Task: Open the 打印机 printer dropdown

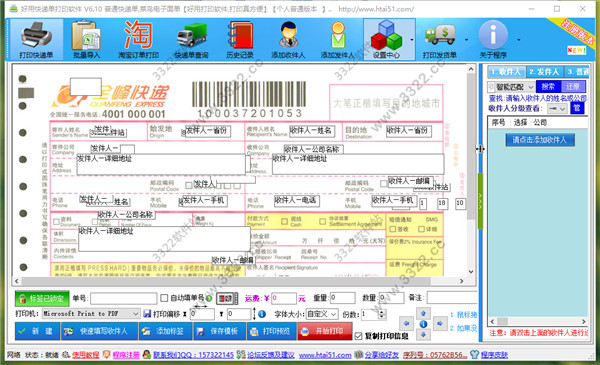Action: click(135, 314)
